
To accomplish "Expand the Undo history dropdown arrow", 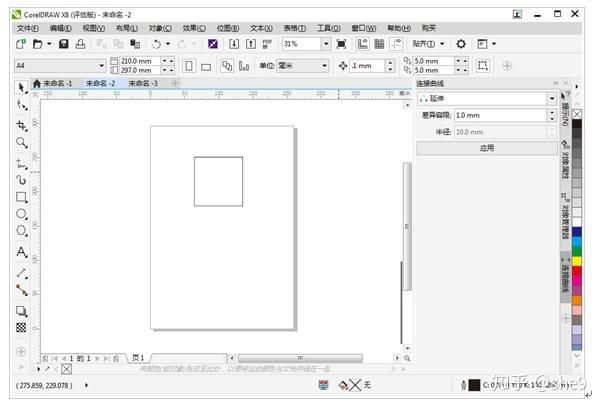I will [x=168, y=44].
